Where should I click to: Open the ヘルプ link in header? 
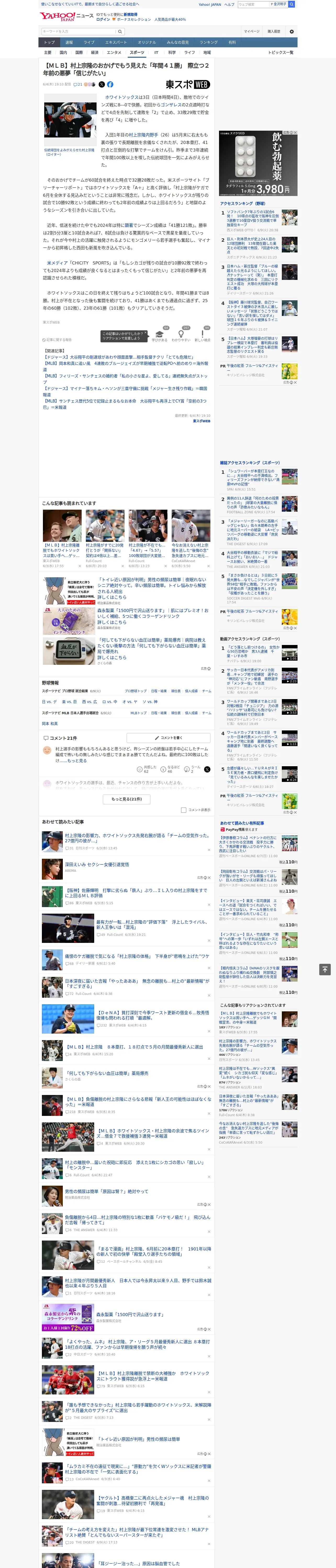pyautogui.click(x=229, y=4)
